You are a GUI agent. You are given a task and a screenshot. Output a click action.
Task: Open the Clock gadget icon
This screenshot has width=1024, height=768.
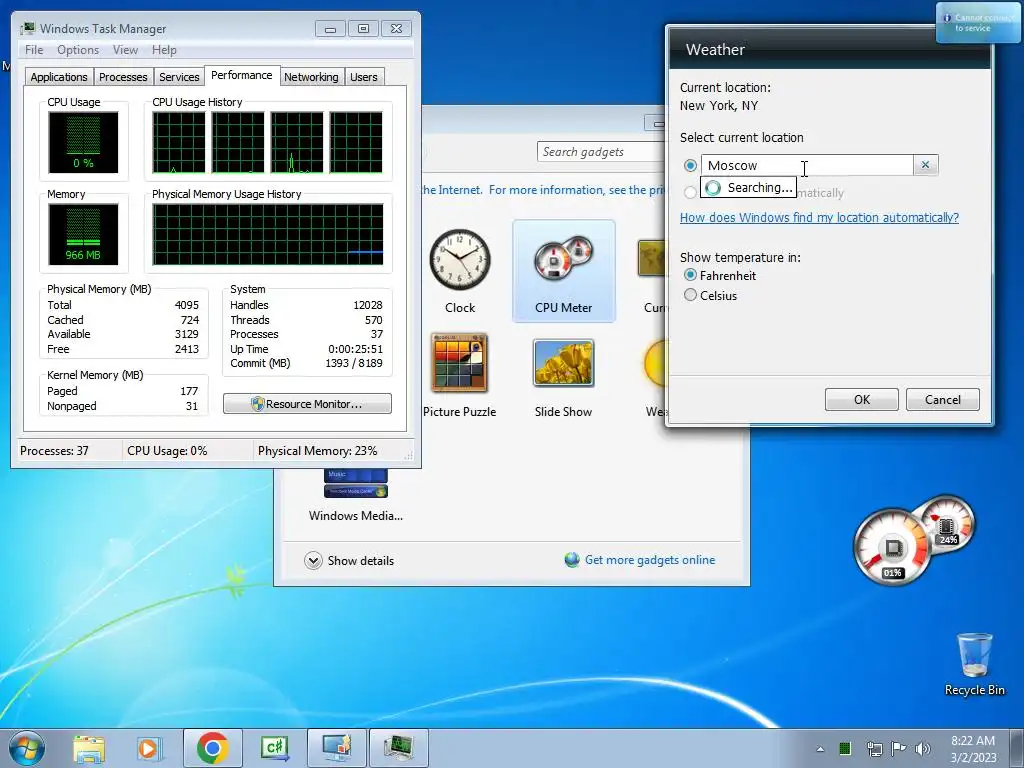coord(460,259)
